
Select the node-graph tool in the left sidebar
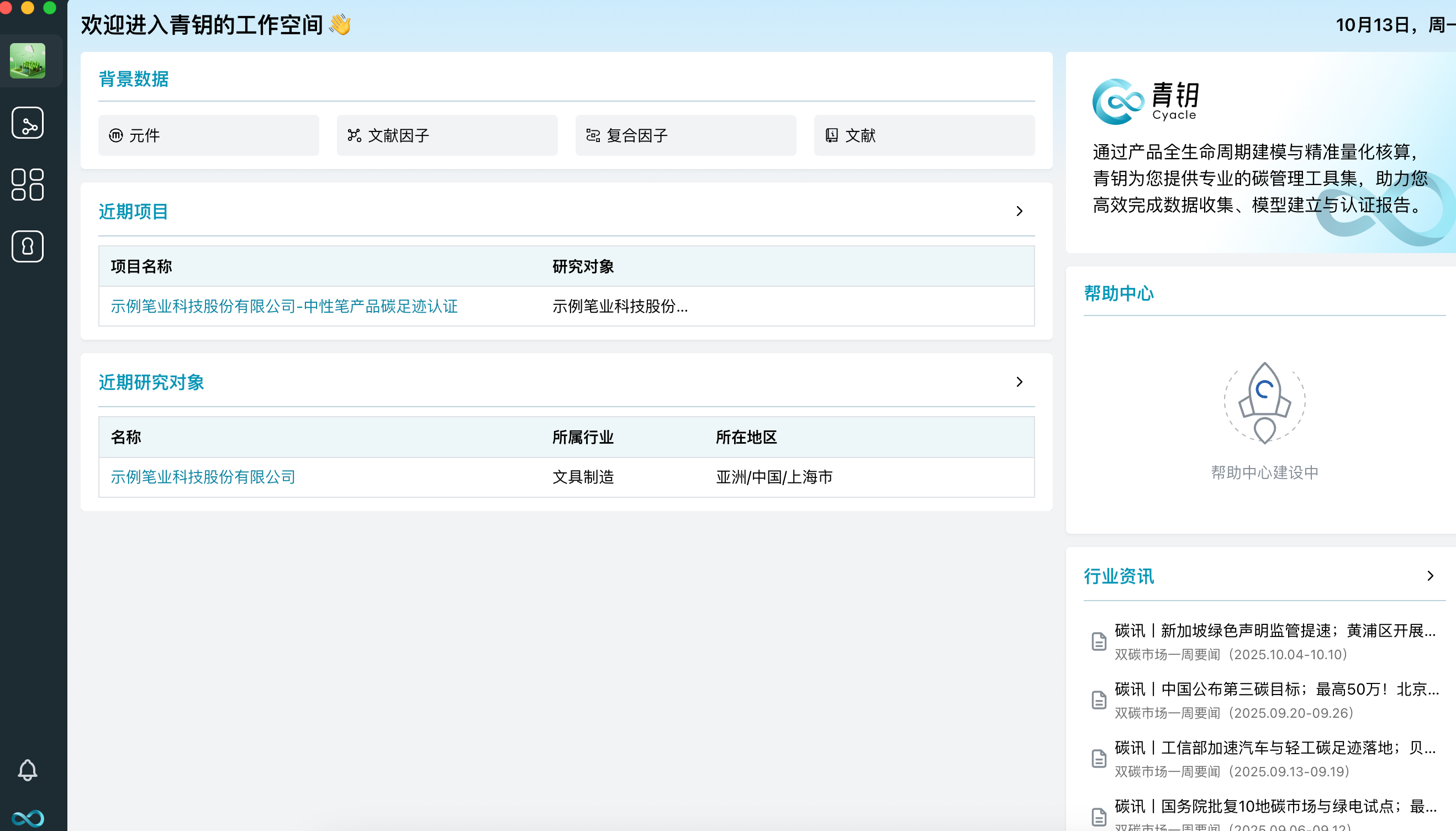click(27, 123)
